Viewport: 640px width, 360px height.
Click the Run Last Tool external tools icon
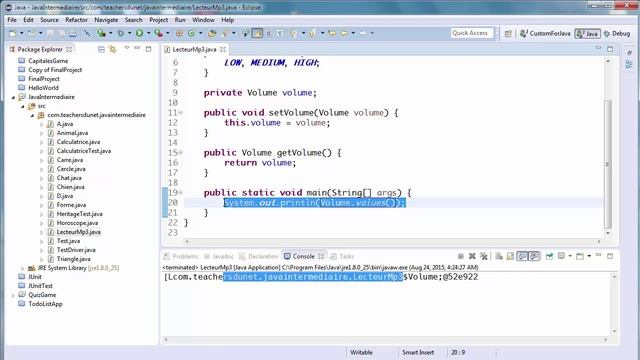(x=158, y=33)
